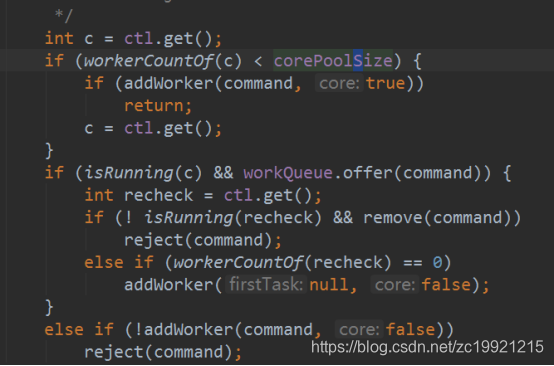Screen dimensions: 554x366
Task: Click the 'return;' statement
Action: tap(158, 106)
